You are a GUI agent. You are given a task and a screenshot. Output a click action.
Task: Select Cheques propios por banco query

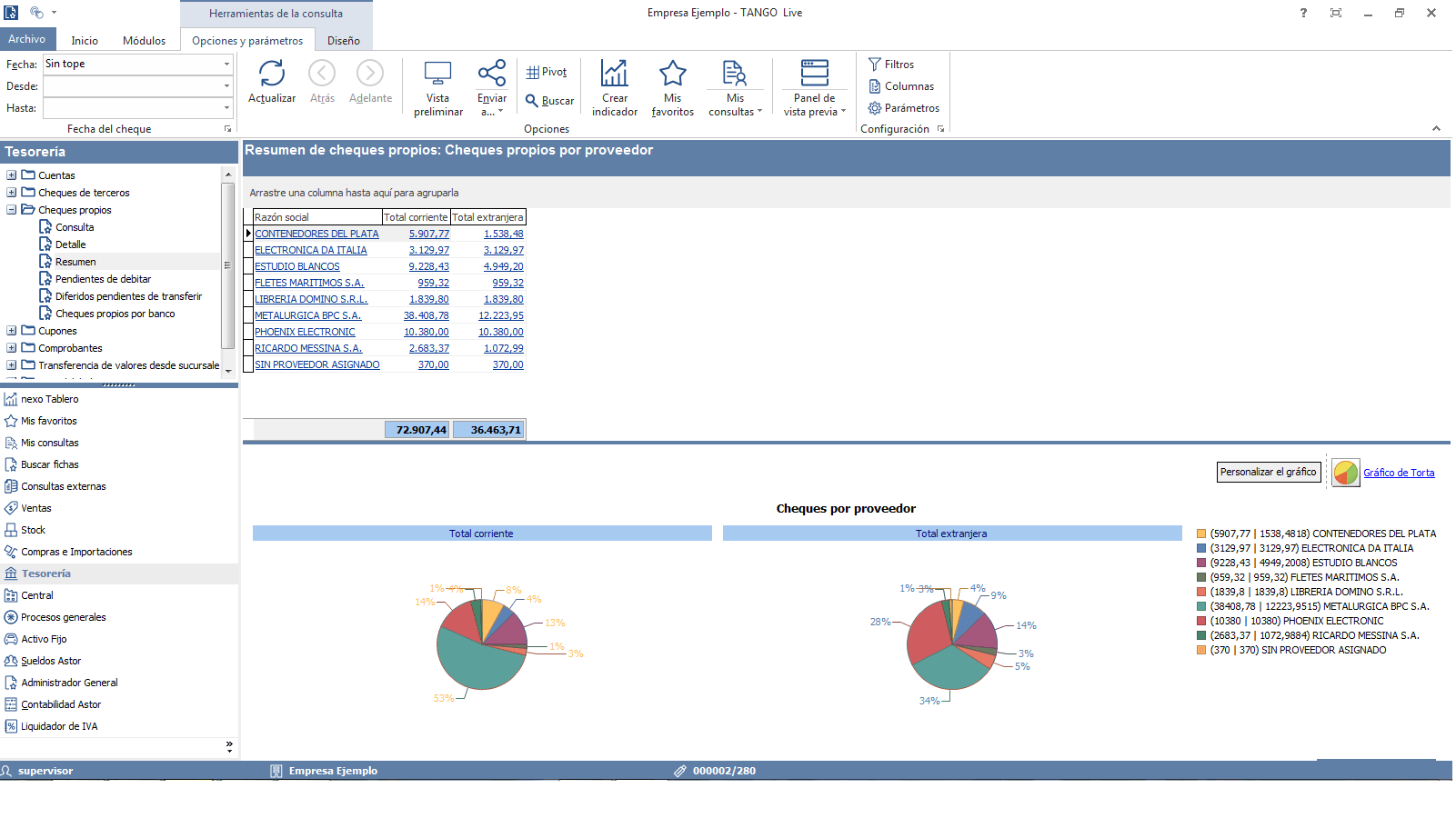click(x=115, y=314)
